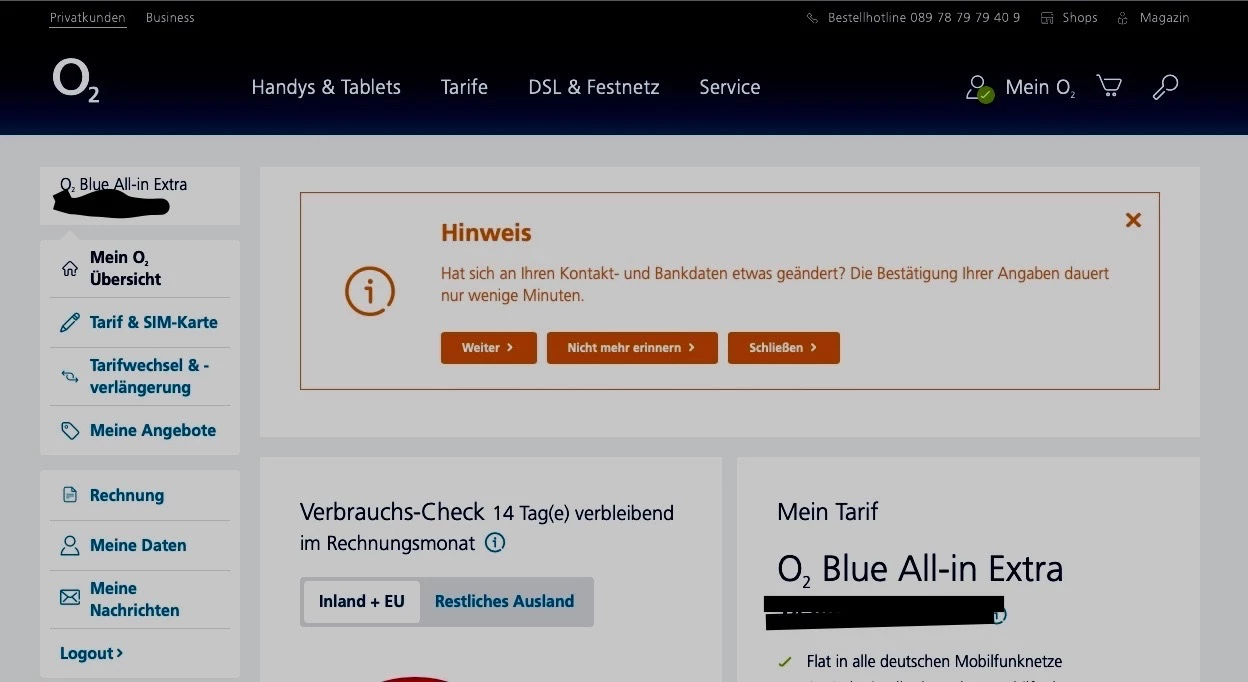Switch to Restliches Ausland tab
1248x682 pixels.
504,602
